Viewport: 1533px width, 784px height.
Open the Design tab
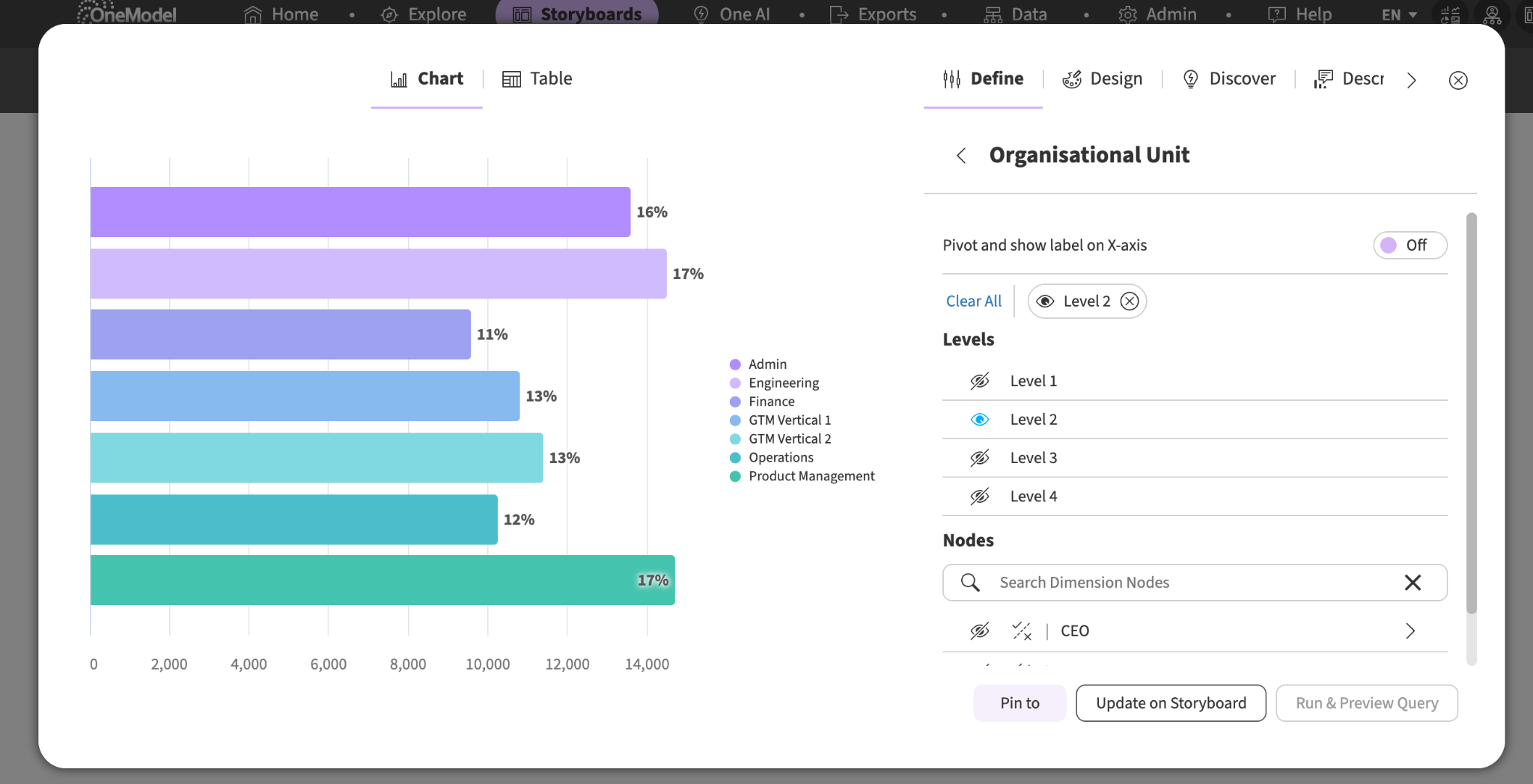[1102, 79]
